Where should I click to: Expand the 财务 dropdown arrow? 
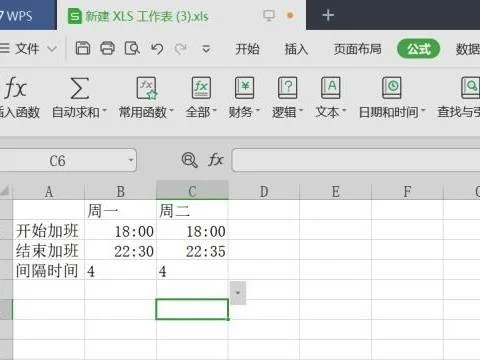257,110
